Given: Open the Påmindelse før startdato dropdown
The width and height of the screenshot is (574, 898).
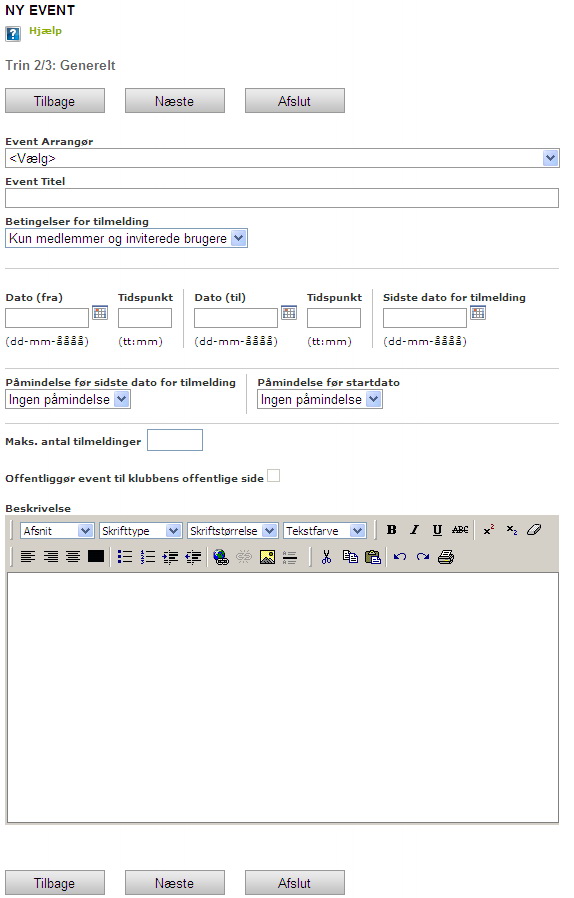Looking at the screenshot, I should [x=320, y=399].
